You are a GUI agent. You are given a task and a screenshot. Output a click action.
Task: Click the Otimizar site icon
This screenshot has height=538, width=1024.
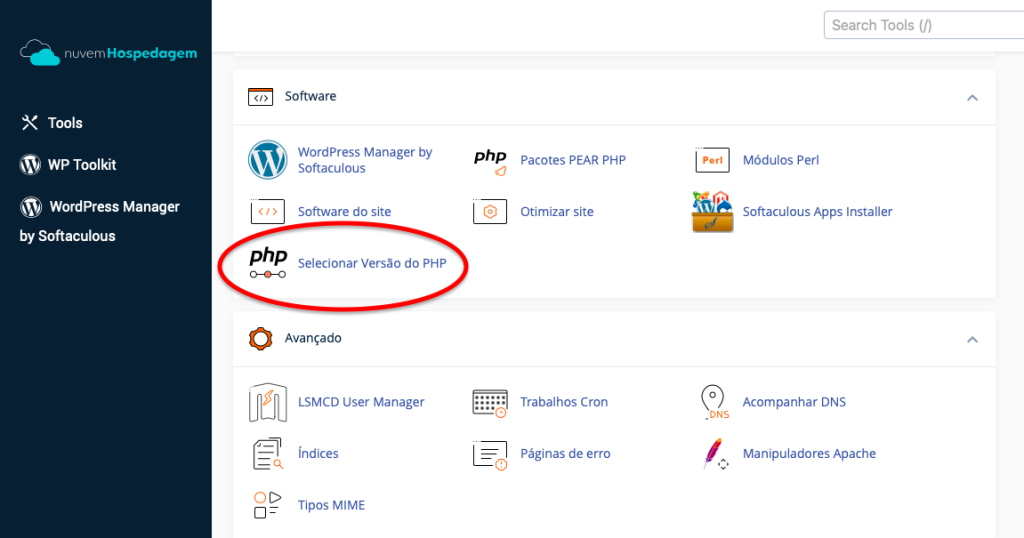(490, 212)
